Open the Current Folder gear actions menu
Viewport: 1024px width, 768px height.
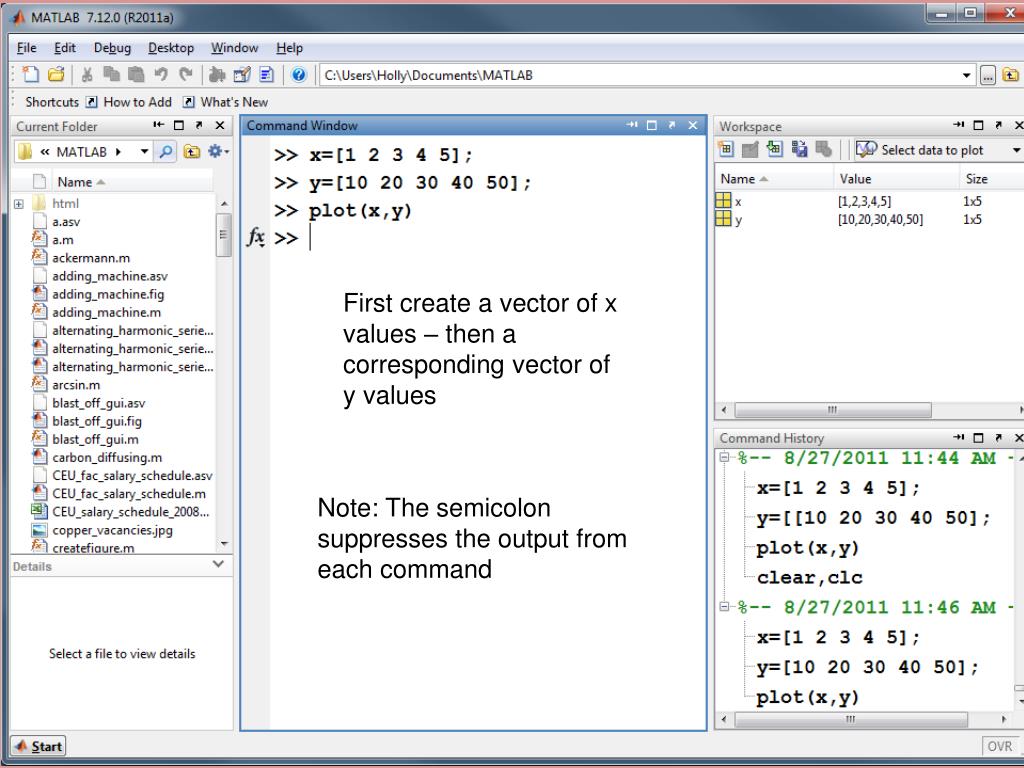coord(217,152)
